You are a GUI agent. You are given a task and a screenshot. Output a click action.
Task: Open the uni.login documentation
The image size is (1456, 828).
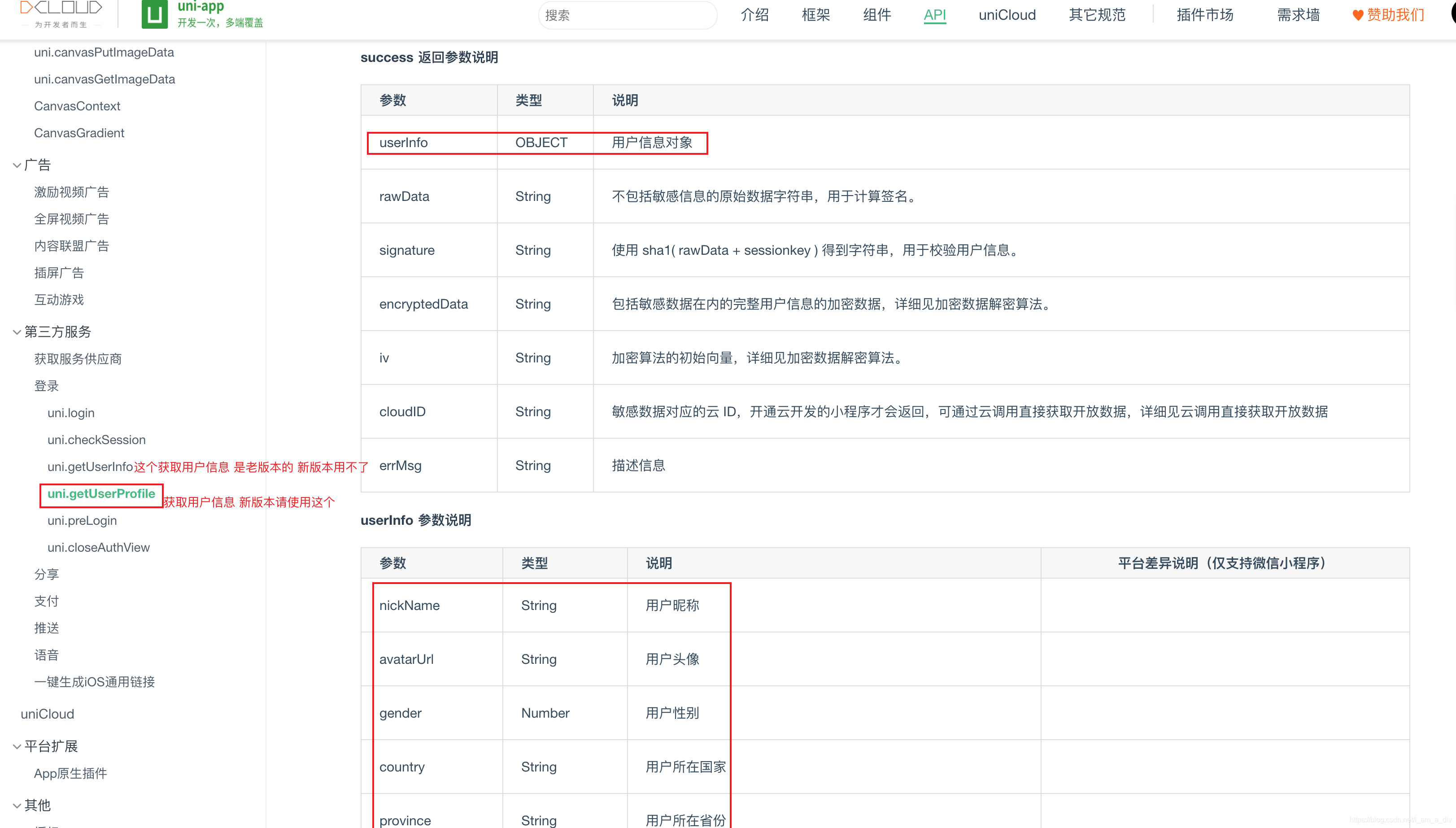coord(70,413)
